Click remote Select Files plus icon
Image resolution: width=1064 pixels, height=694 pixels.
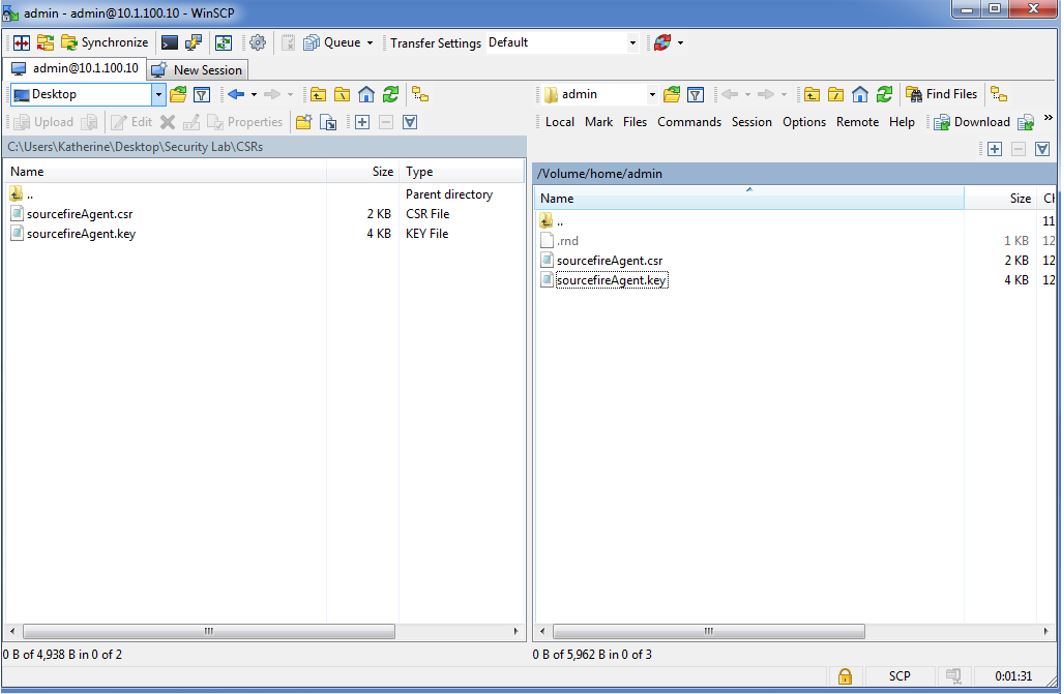pyautogui.click(x=995, y=149)
